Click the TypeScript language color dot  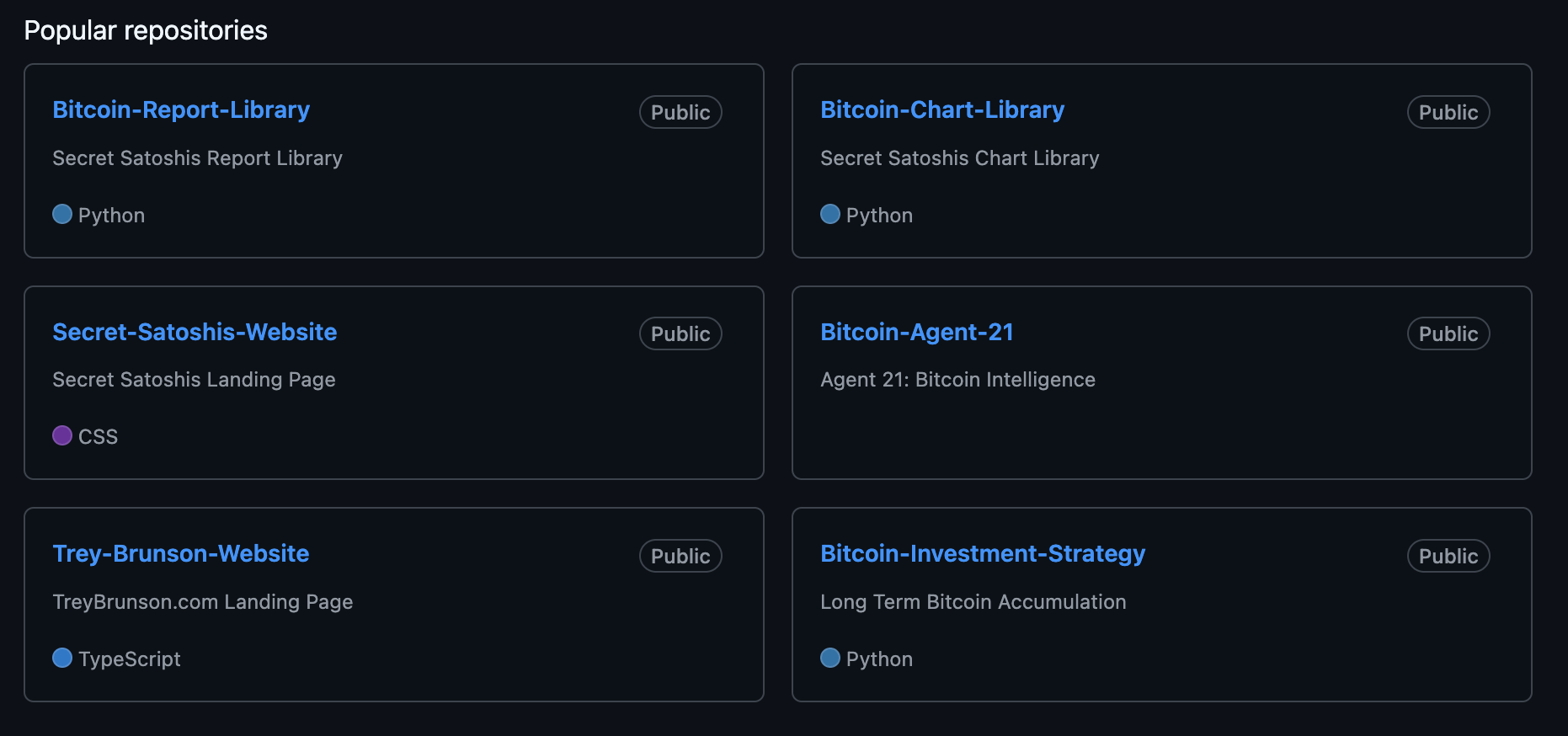pyautogui.click(x=62, y=658)
